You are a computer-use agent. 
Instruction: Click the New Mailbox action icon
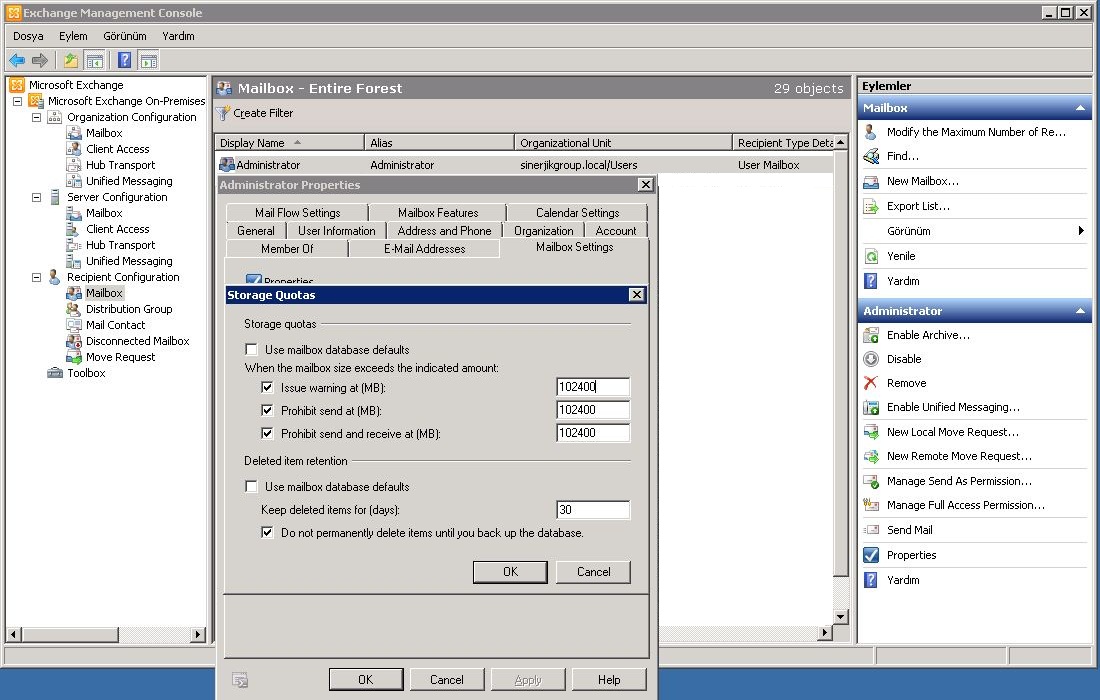[x=871, y=181]
